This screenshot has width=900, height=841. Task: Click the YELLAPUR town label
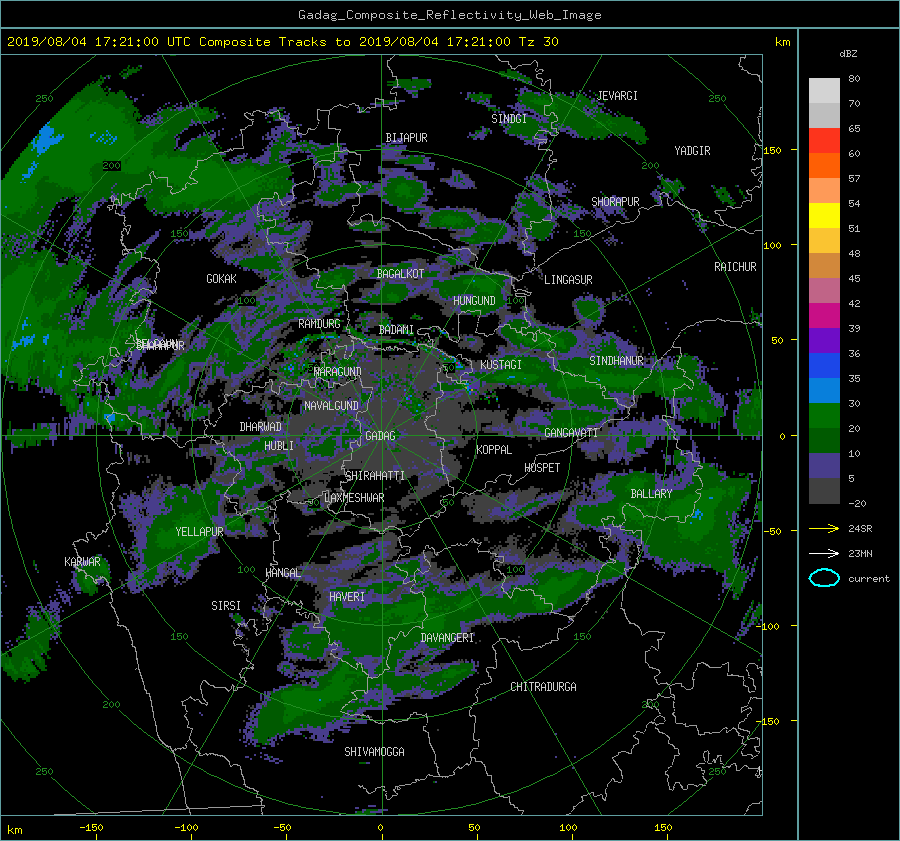(199, 532)
